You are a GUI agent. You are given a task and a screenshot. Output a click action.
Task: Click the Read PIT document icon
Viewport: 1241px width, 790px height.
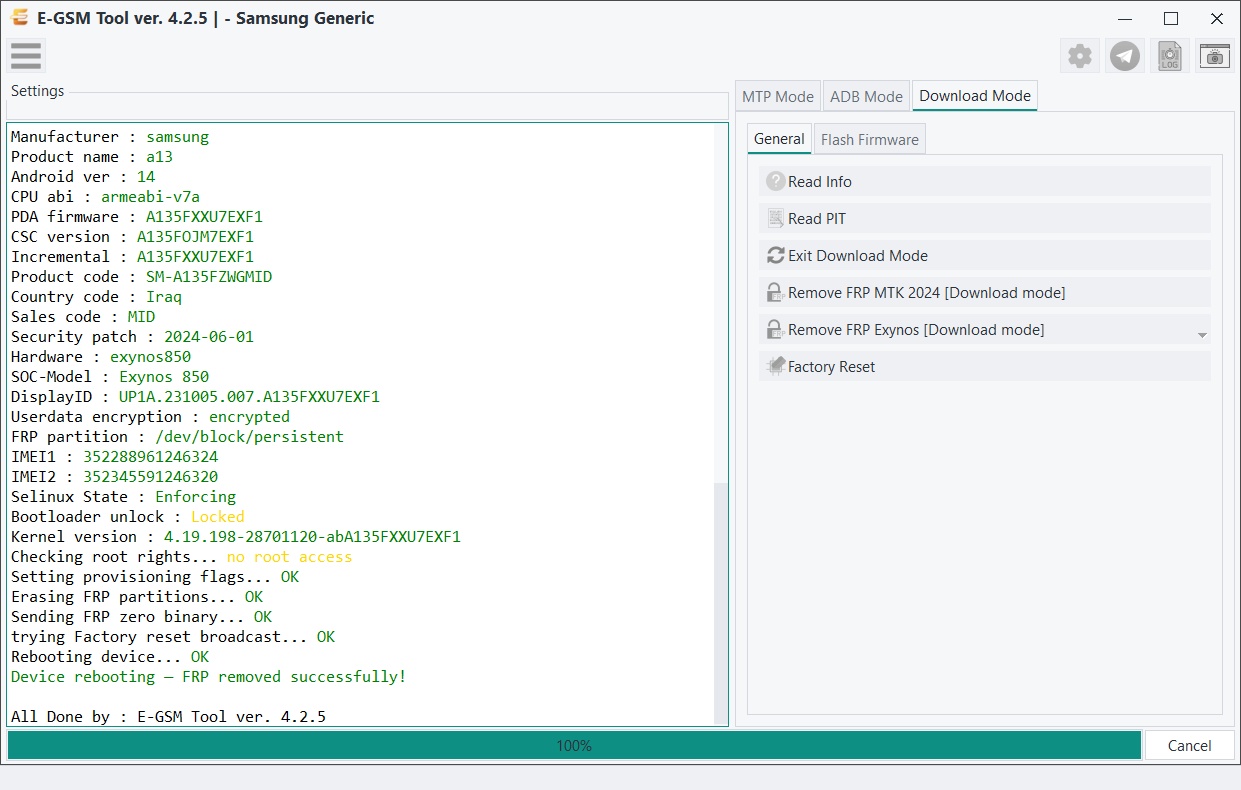pyautogui.click(x=775, y=218)
